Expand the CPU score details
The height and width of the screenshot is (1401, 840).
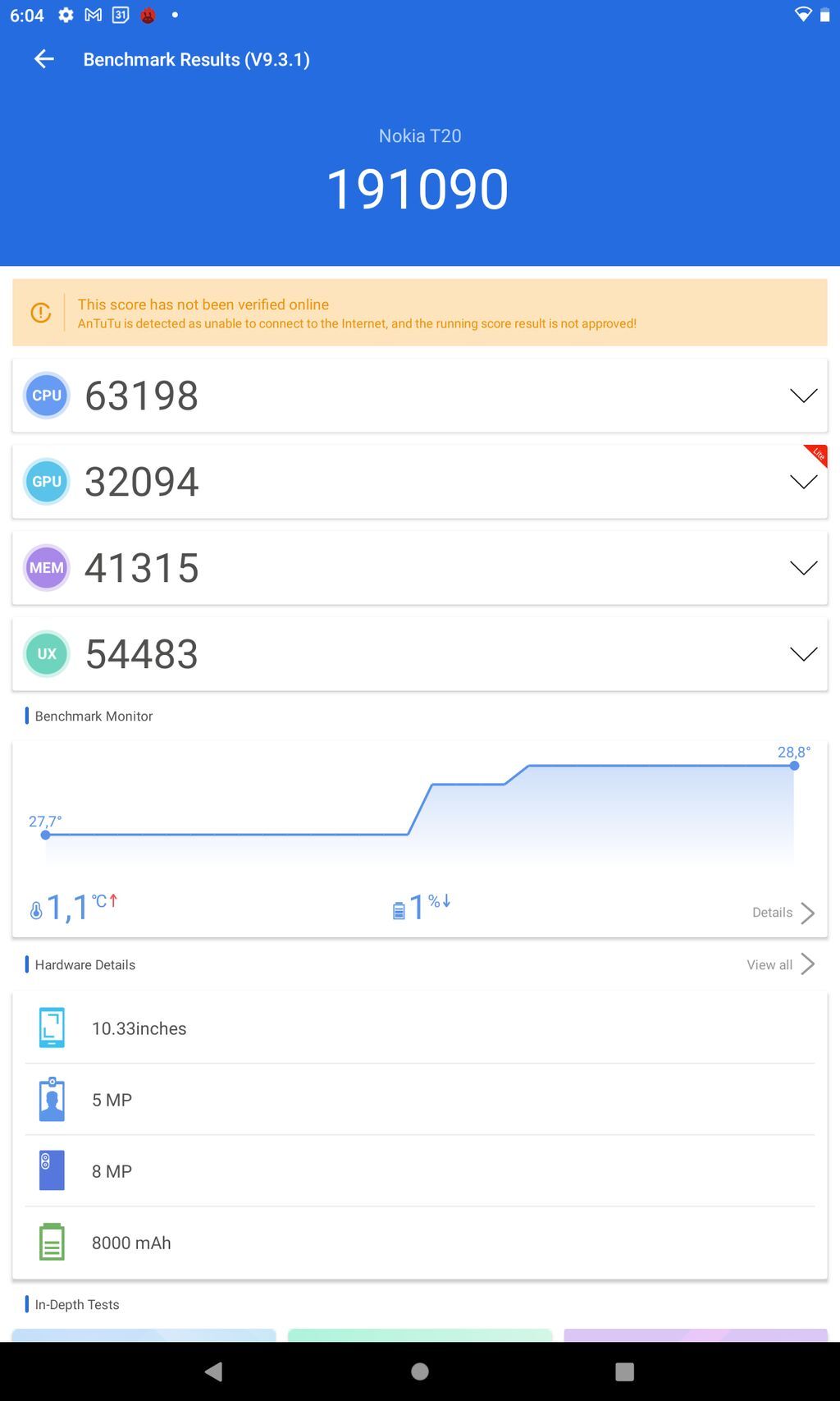click(803, 396)
